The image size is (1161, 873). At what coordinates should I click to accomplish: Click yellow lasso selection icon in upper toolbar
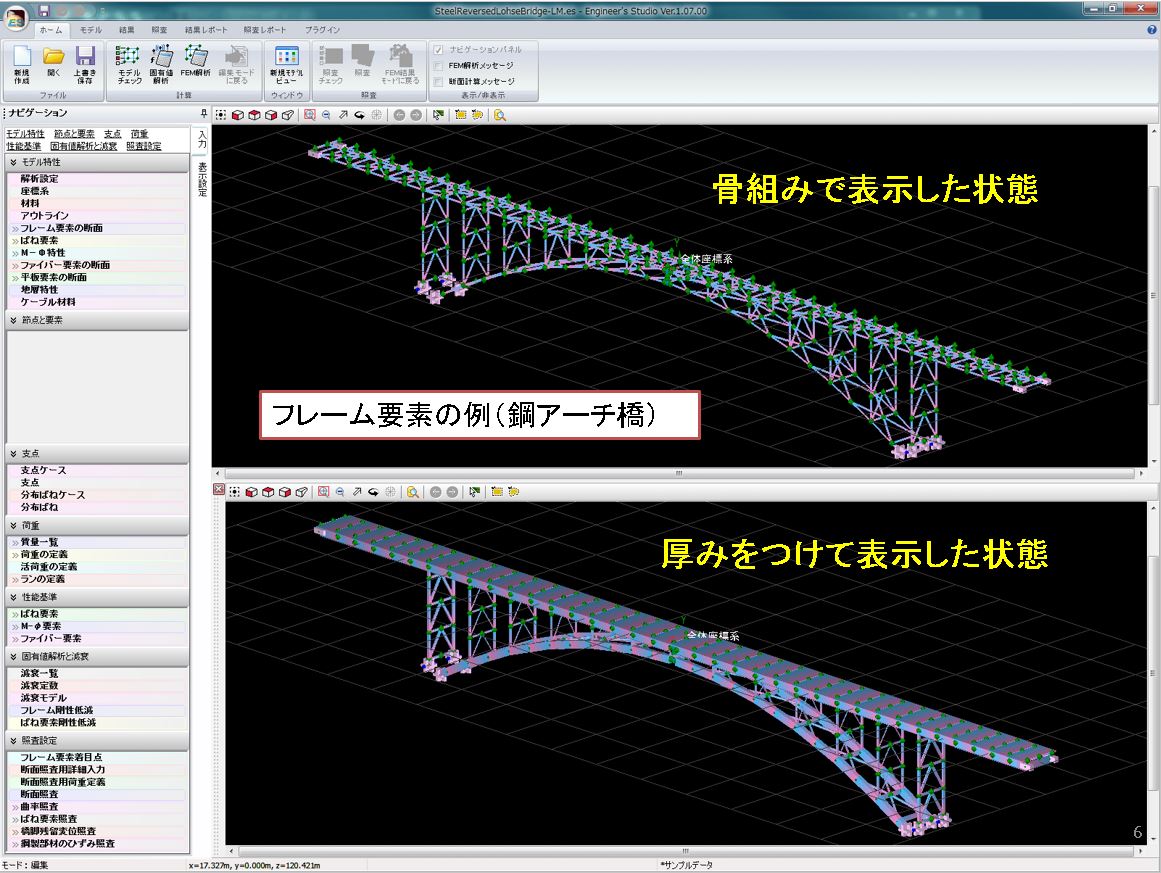point(478,115)
